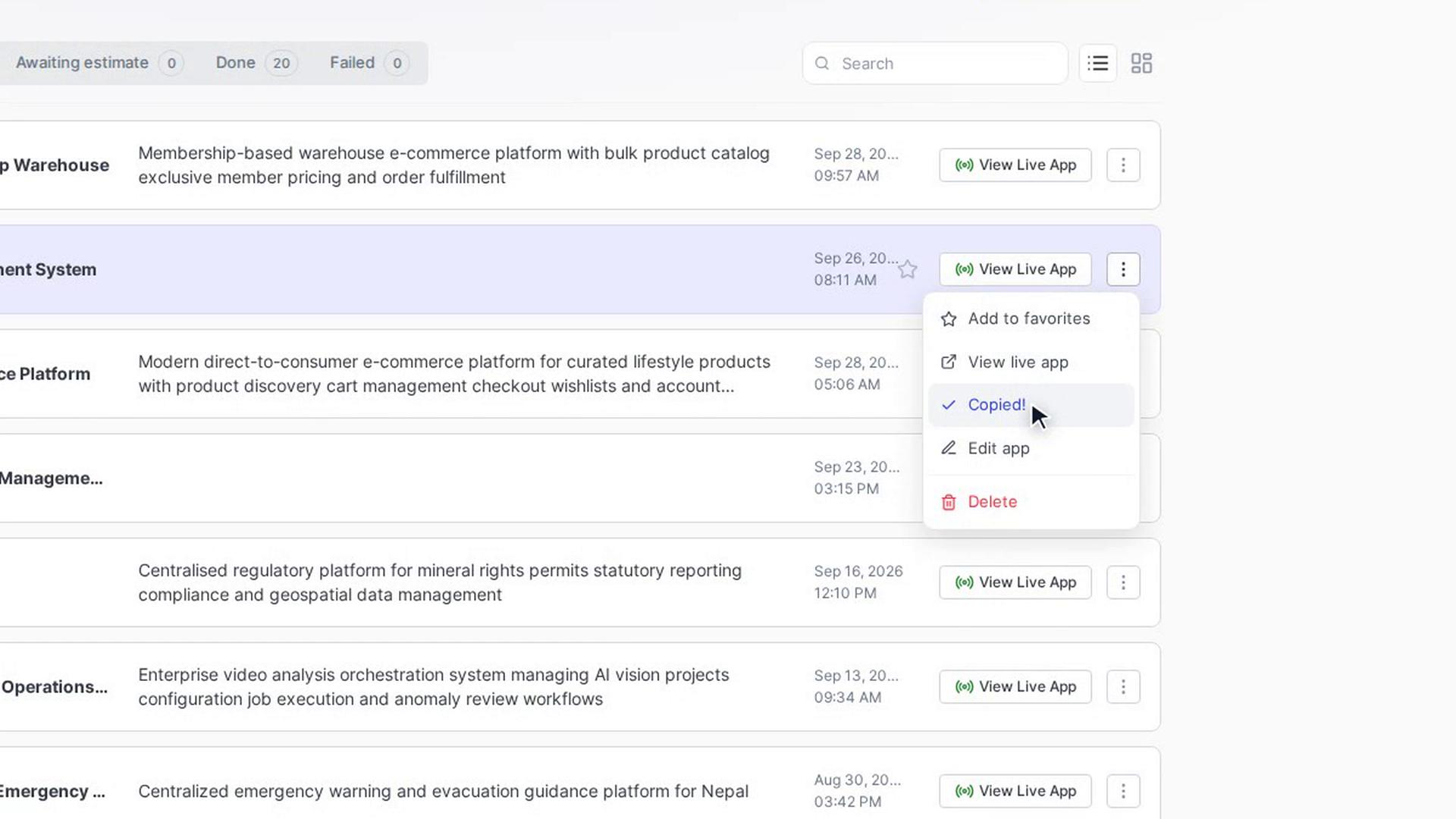Click the 'Operations...' app title

[x=54, y=687]
